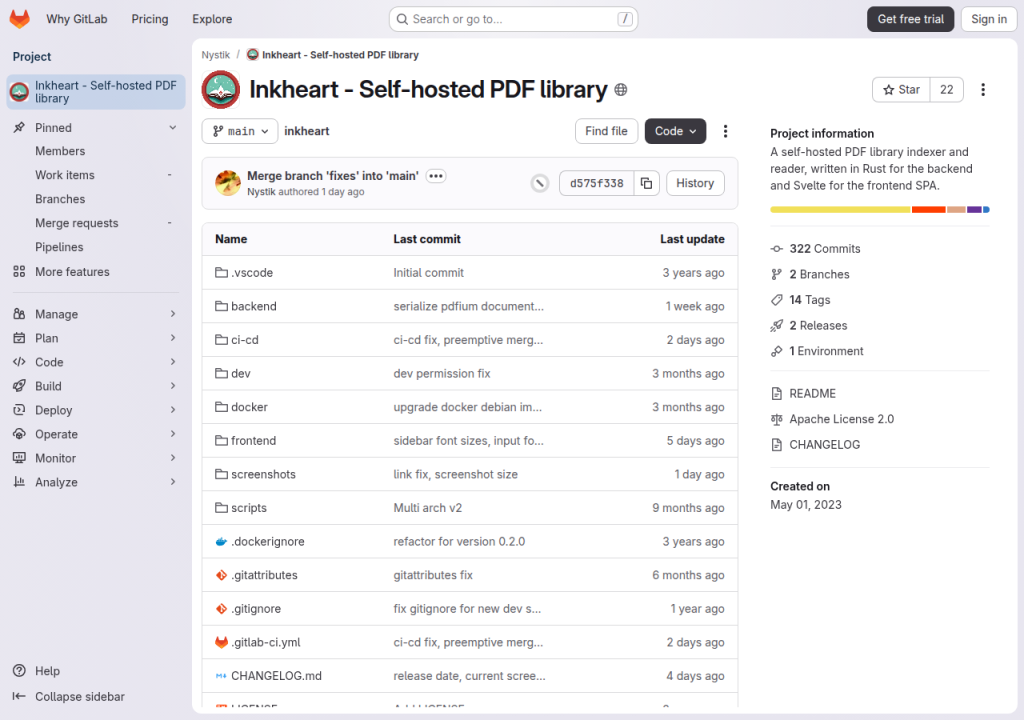Go to Nystik in the breadcrumb
The height and width of the screenshot is (720, 1024).
(216, 55)
